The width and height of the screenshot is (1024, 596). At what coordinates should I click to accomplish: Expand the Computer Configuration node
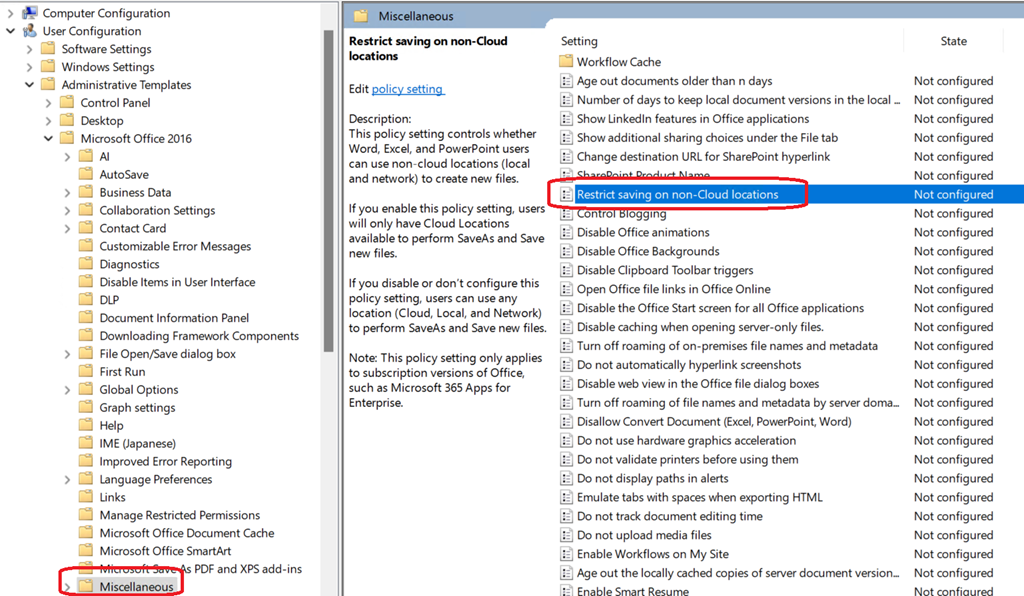pos(11,14)
